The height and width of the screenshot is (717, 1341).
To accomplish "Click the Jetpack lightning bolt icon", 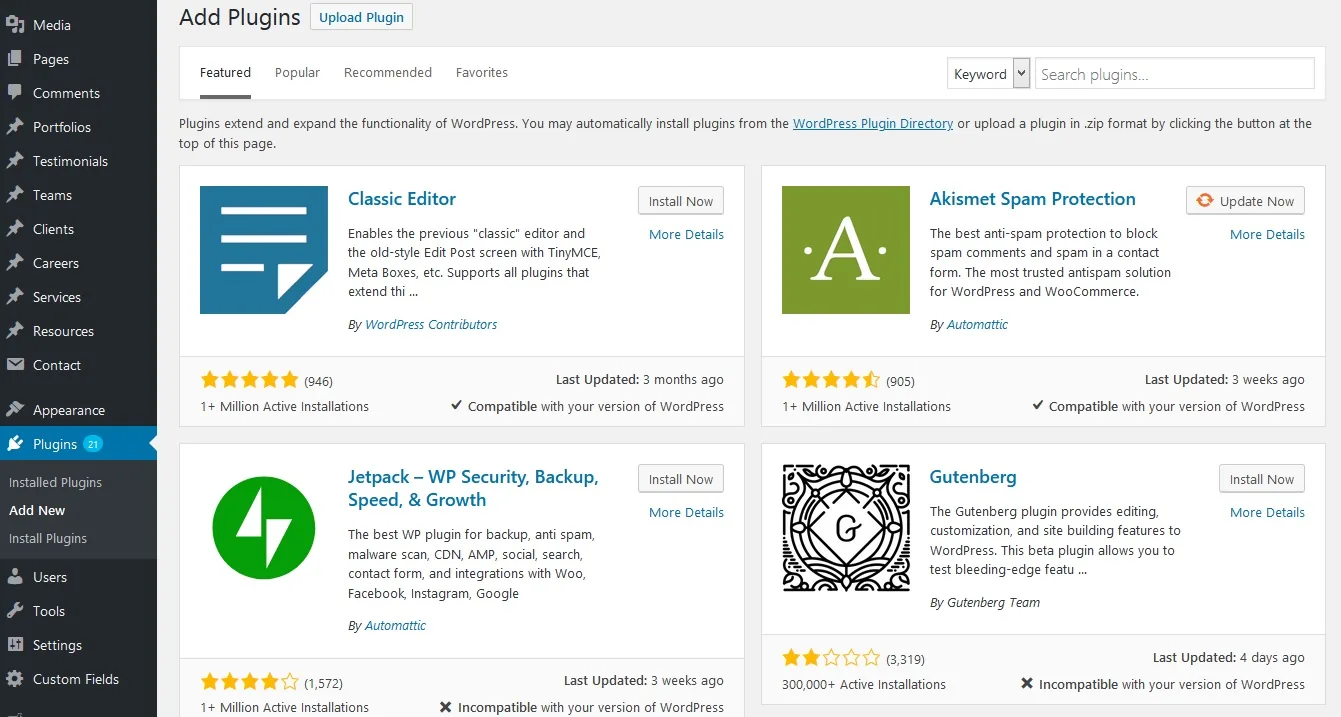I will coord(264,528).
